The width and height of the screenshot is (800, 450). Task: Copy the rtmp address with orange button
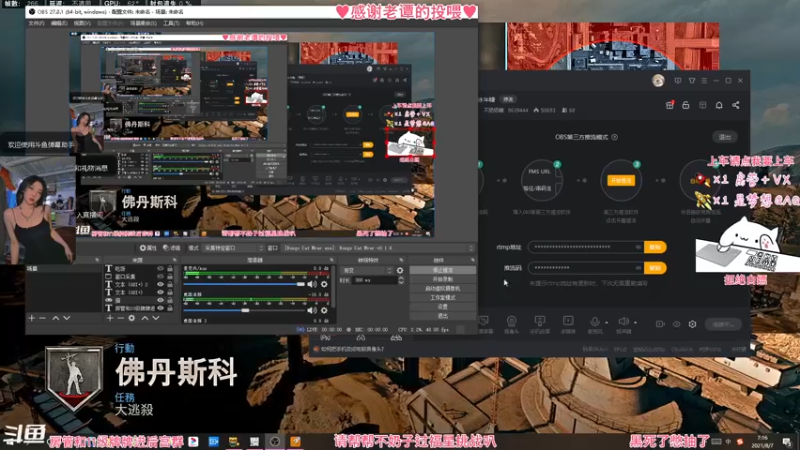pos(655,247)
